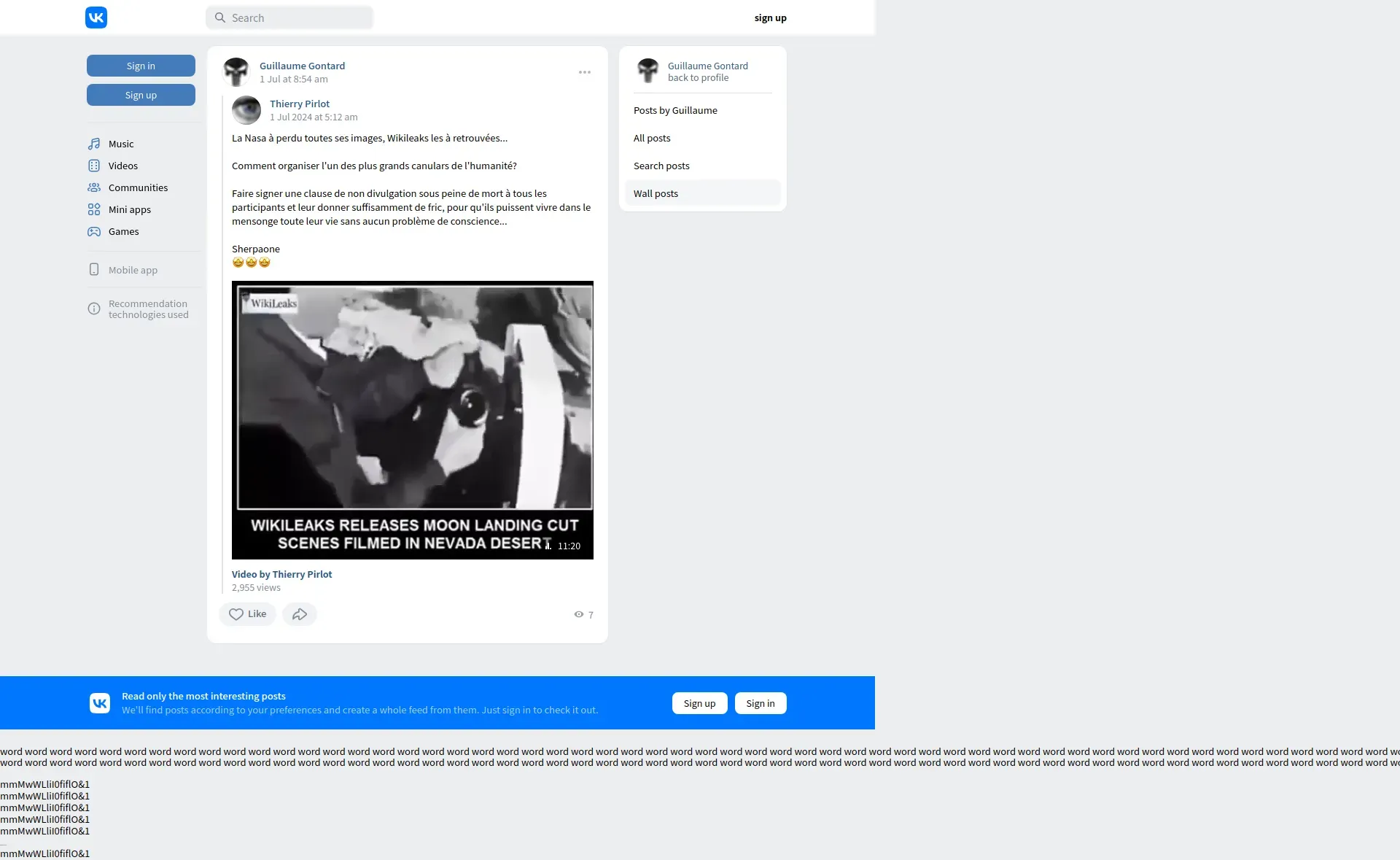Open the Mobile app link

[x=133, y=270]
